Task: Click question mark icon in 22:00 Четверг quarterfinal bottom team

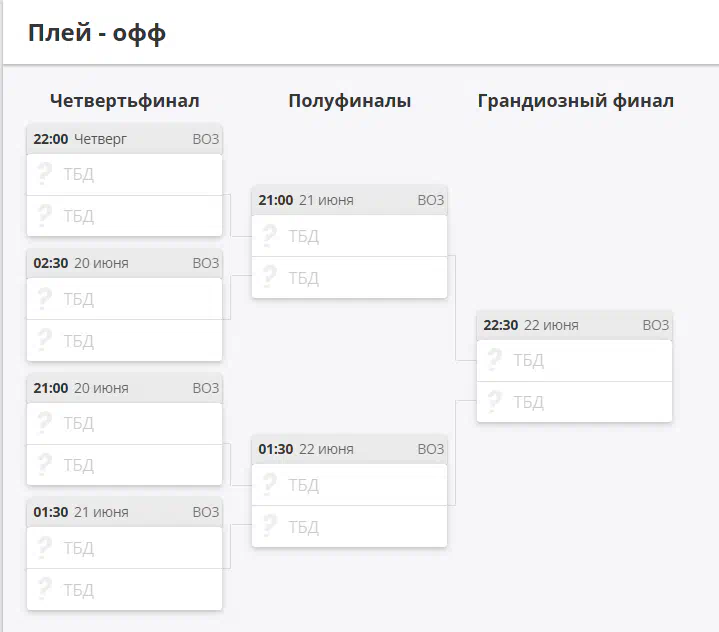Action: [44, 215]
